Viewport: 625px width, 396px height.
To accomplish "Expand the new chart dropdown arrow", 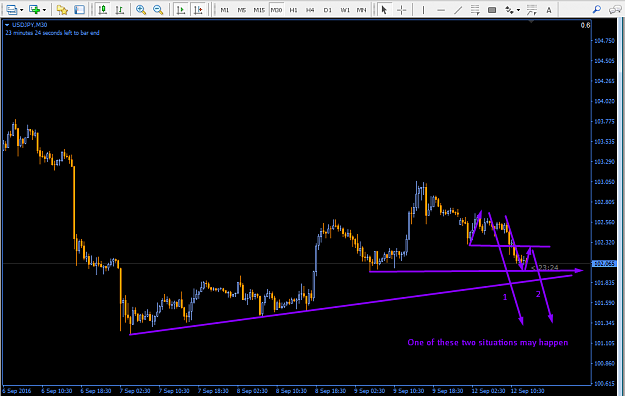I will [22, 10].
